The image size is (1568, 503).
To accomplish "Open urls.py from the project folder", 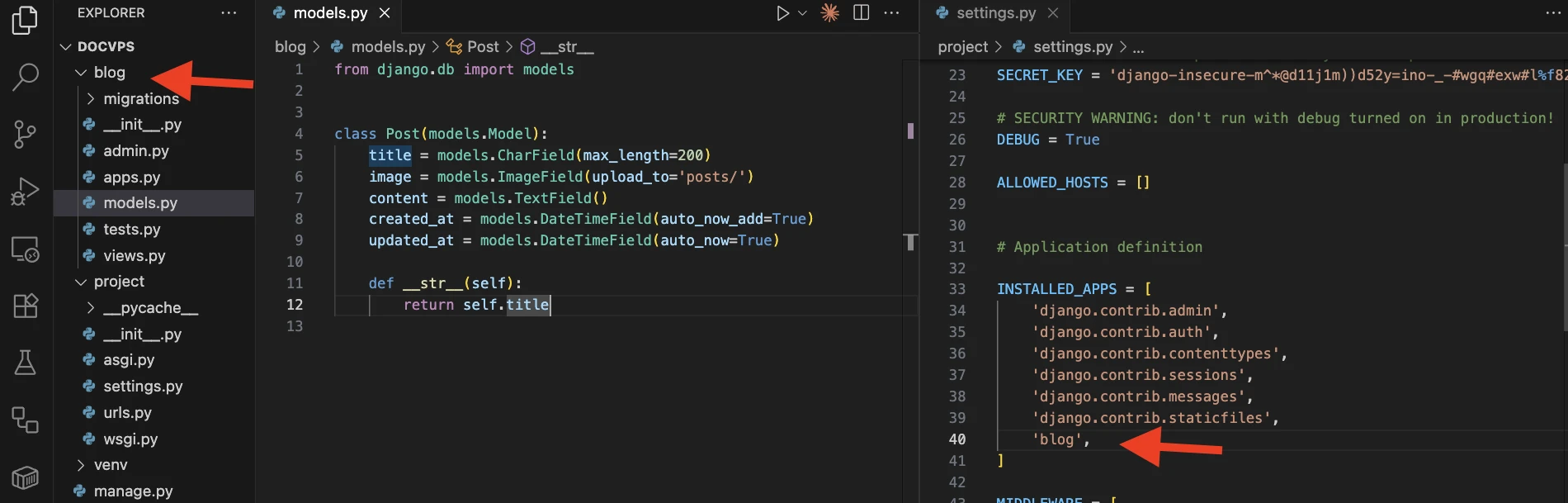I will (x=127, y=413).
